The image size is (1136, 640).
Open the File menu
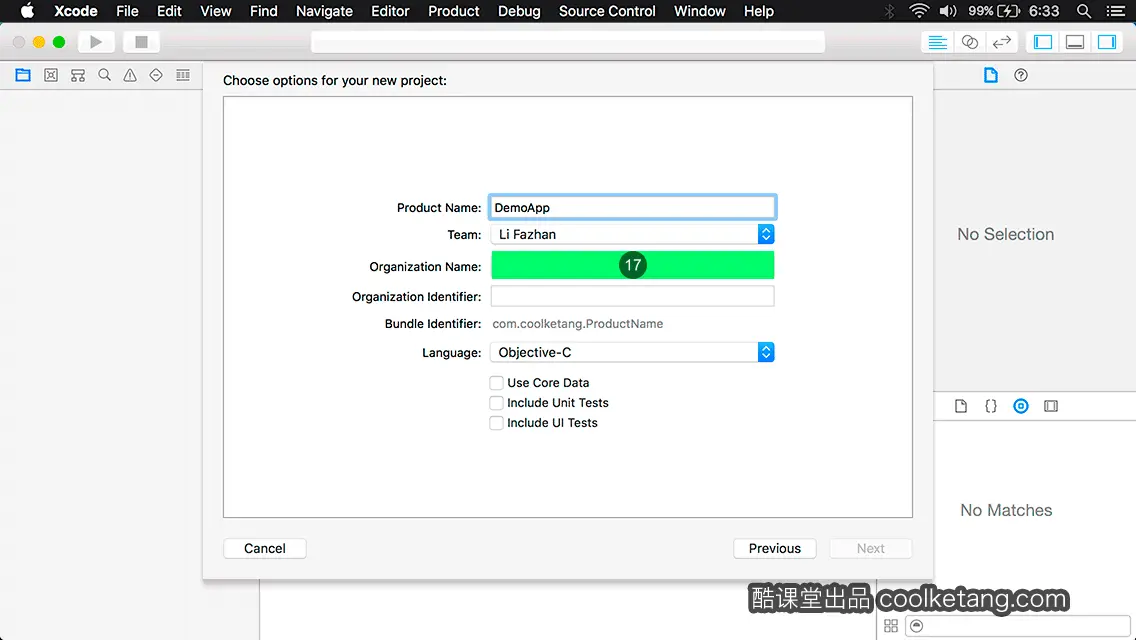click(x=128, y=11)
